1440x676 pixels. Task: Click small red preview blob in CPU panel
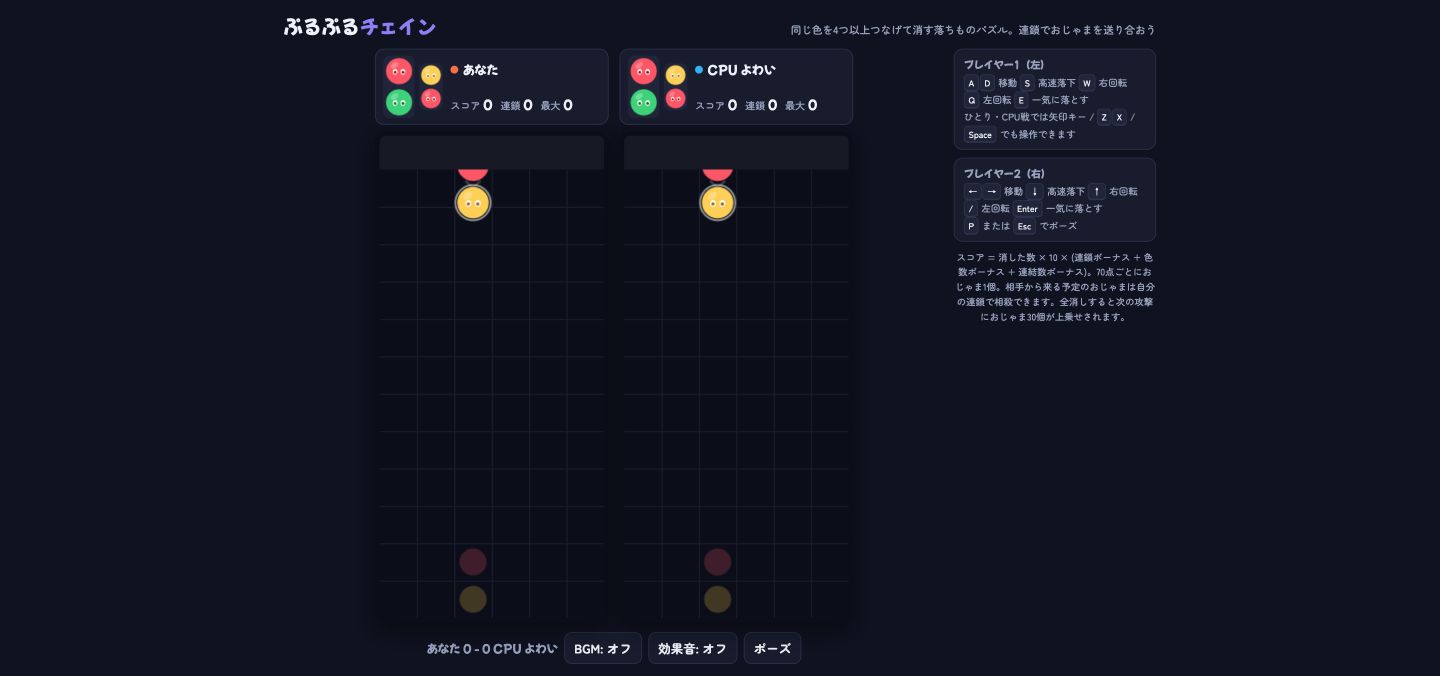[x=676, y=98]
